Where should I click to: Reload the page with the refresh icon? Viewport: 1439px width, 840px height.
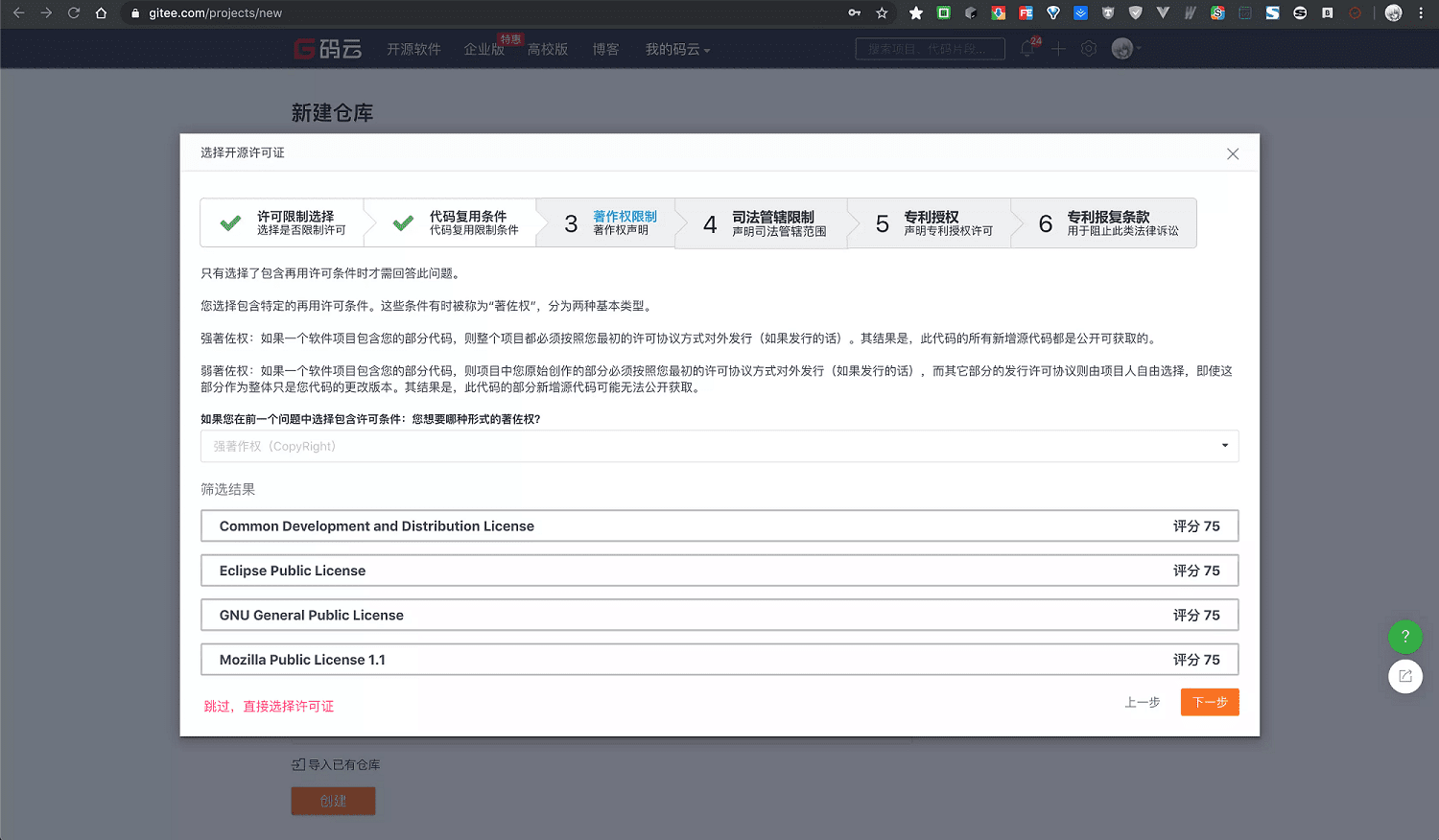74,12
